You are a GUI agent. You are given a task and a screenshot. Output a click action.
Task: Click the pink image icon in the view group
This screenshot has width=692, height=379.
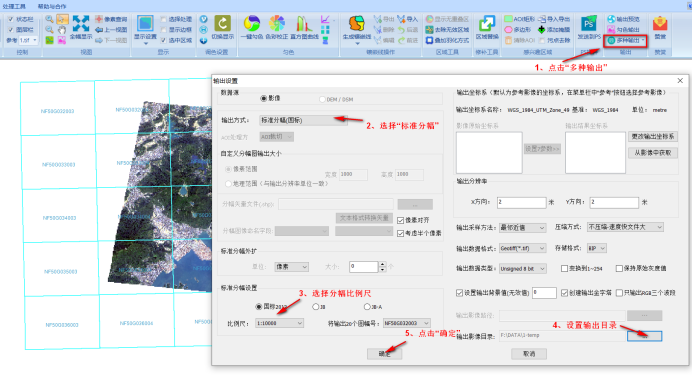click(x=62, y=40)
